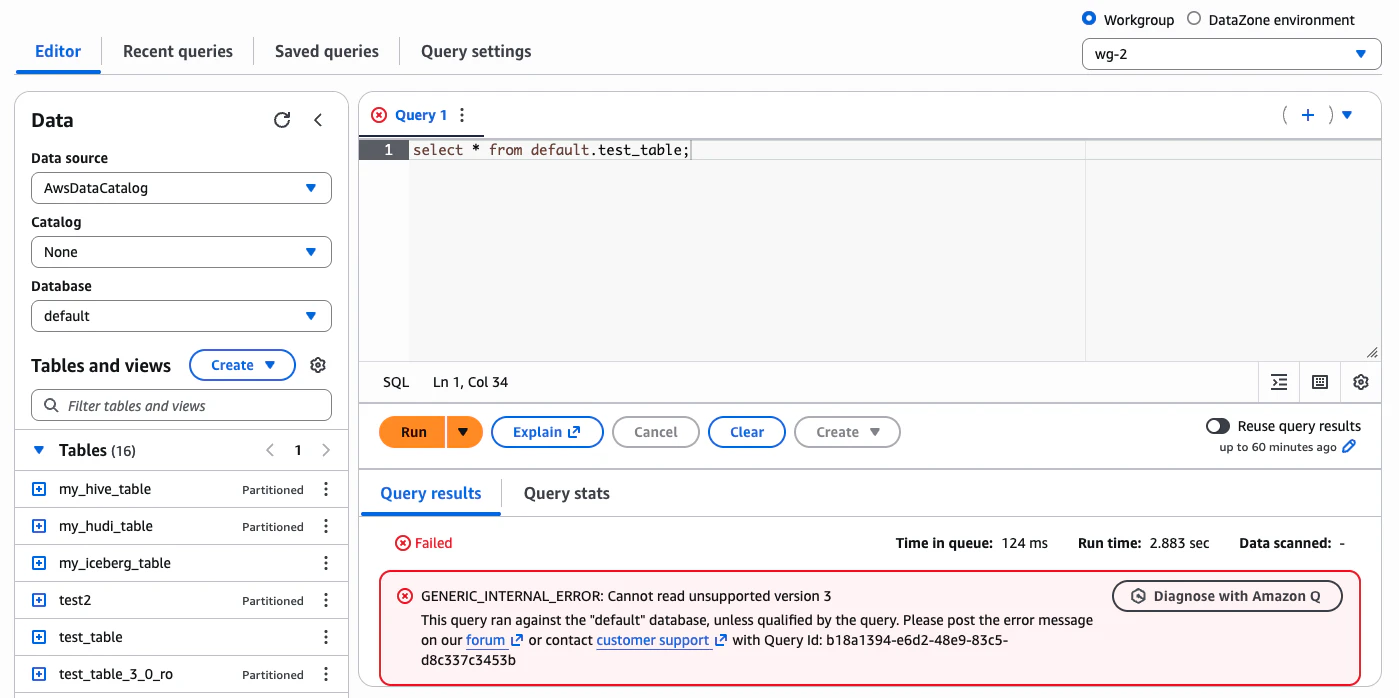Expand my_hive_table columns
The width and height of the screenshot is (1399, 698).
[x=39, y=489]
